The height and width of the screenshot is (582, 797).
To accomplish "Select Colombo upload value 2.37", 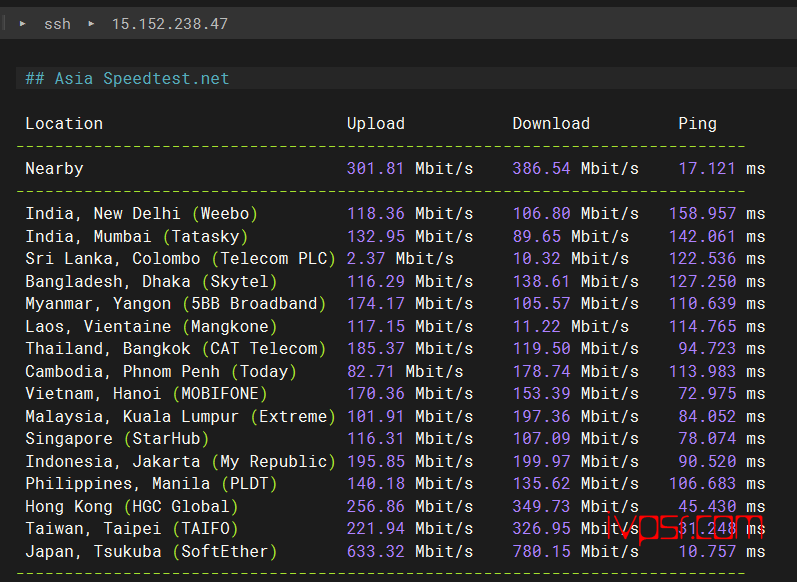I will click(365, 259).
